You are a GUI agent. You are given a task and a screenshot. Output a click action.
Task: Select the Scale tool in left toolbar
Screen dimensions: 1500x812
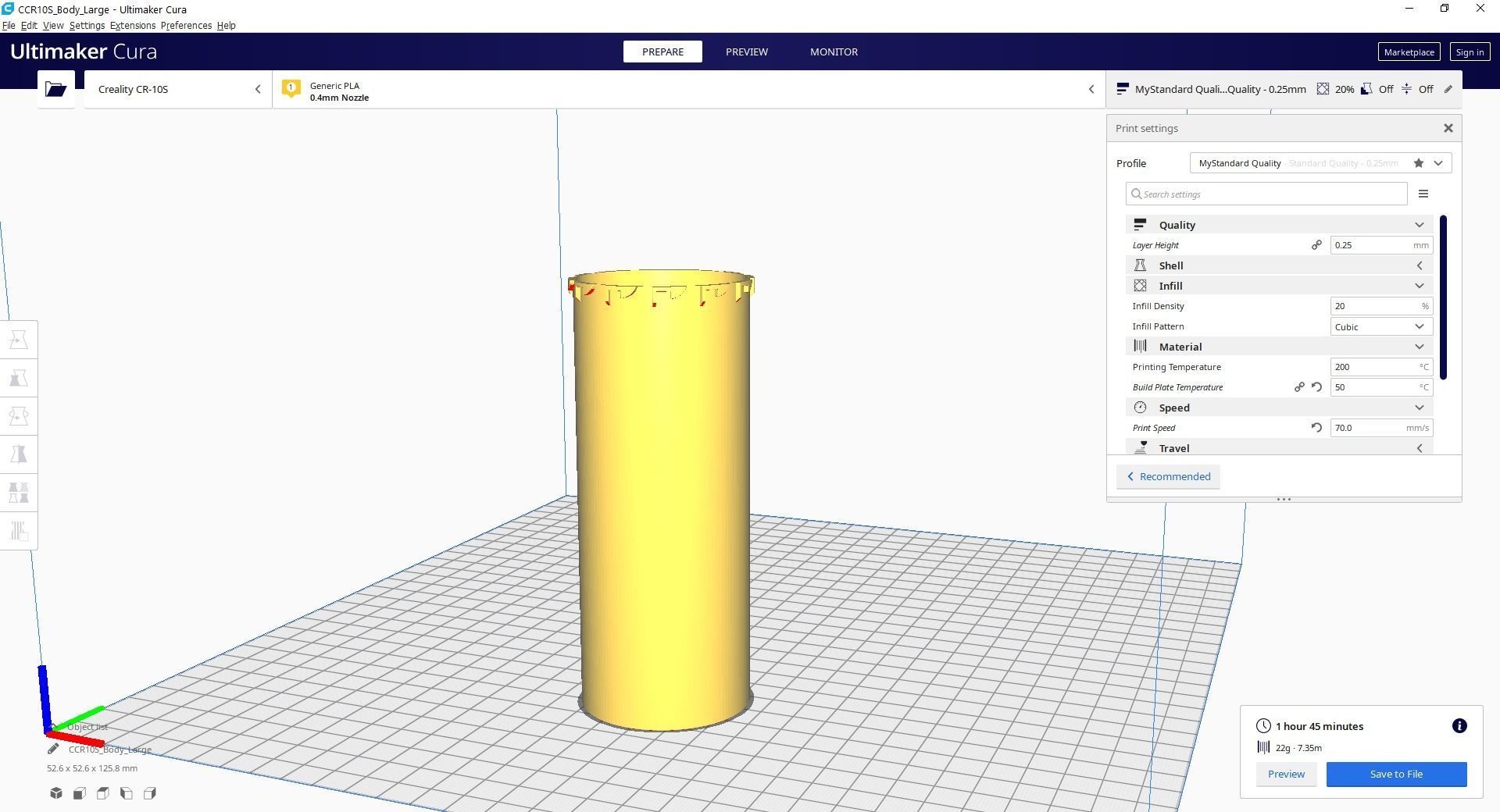[19, 378]
